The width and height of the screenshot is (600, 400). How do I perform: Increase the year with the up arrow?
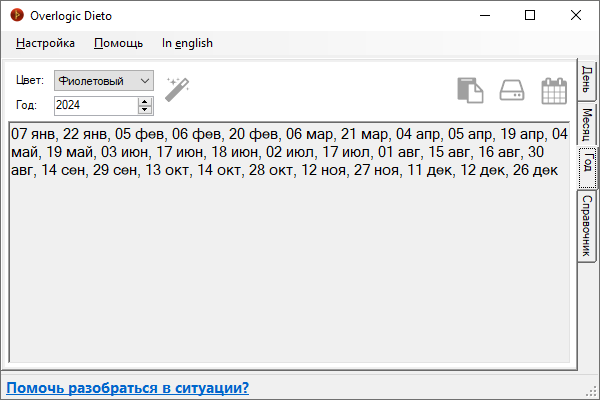(x=145, y=102)
